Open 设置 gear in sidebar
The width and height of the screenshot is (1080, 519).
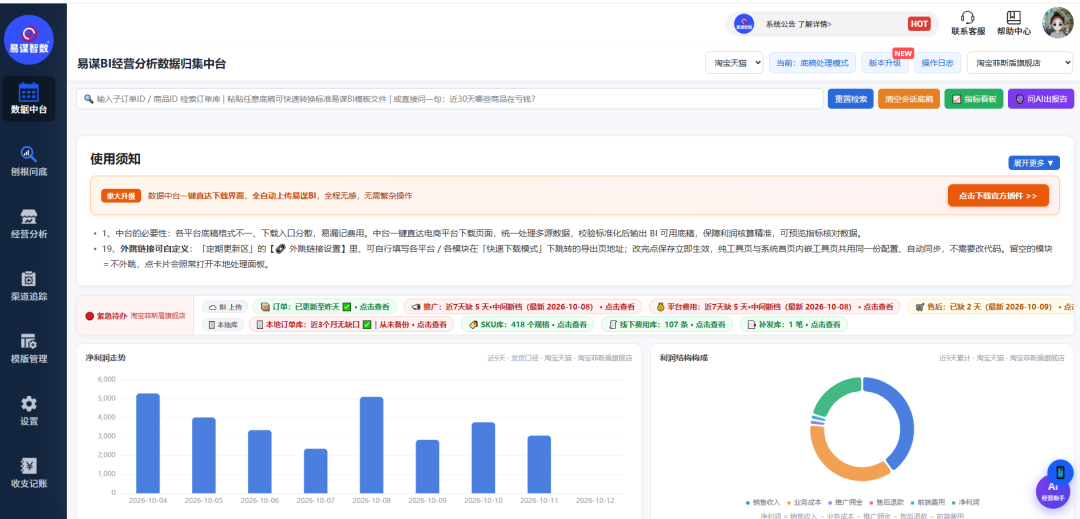(29, 411)
